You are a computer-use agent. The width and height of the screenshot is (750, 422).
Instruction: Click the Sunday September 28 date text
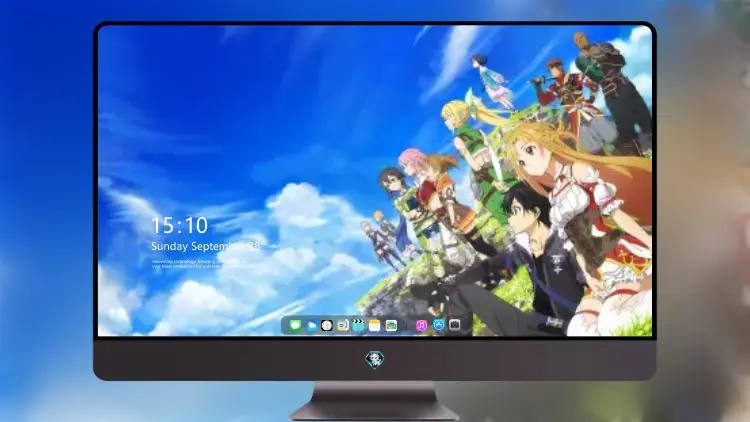[205, 246]
